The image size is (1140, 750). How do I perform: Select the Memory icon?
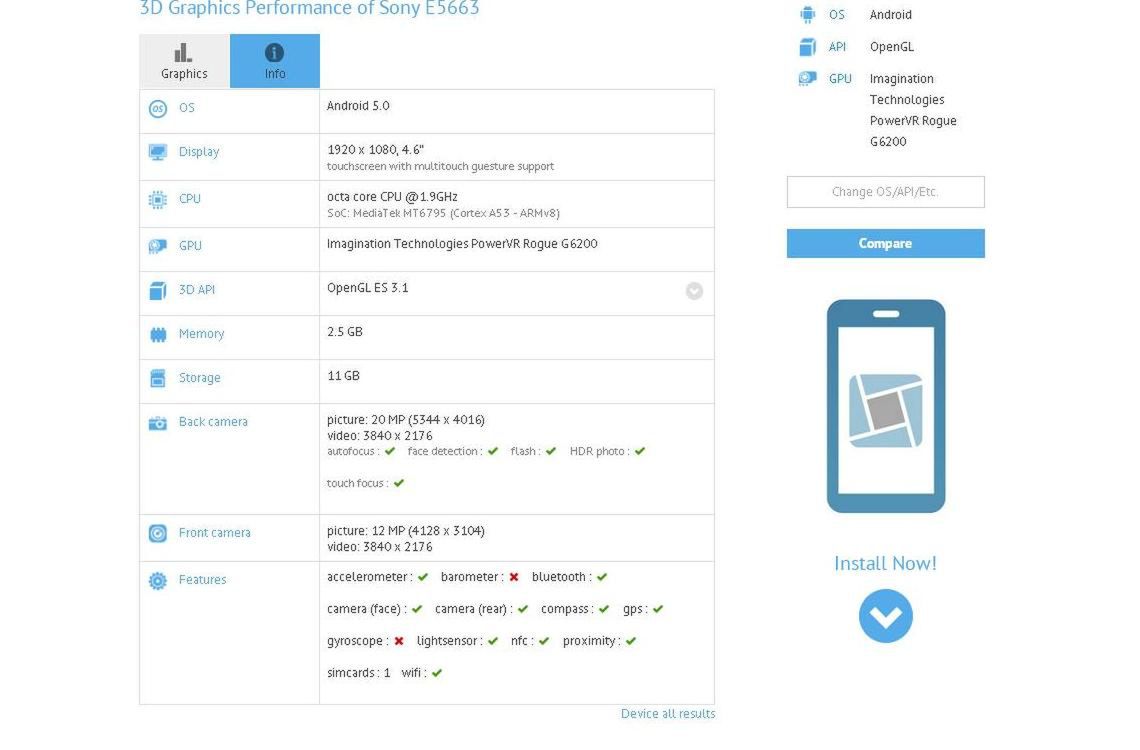[158, 333]
